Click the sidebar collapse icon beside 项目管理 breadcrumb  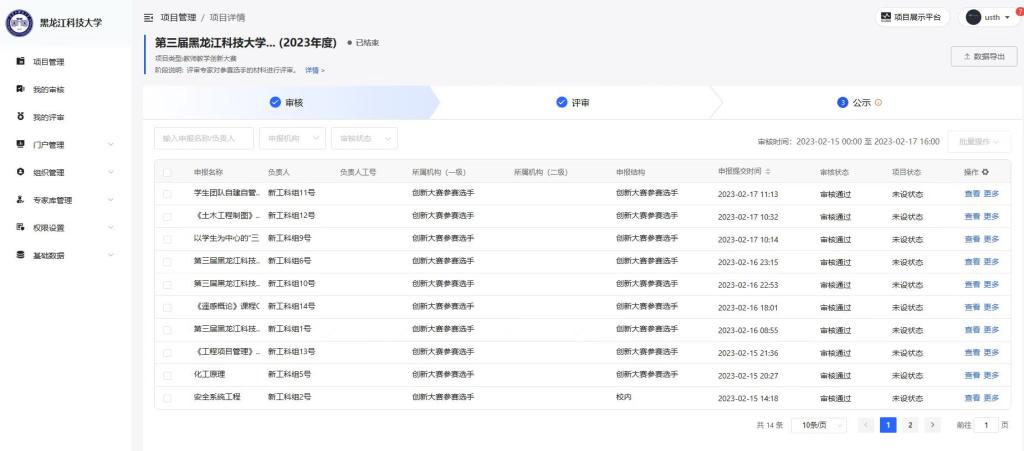(x=149, y=18)
